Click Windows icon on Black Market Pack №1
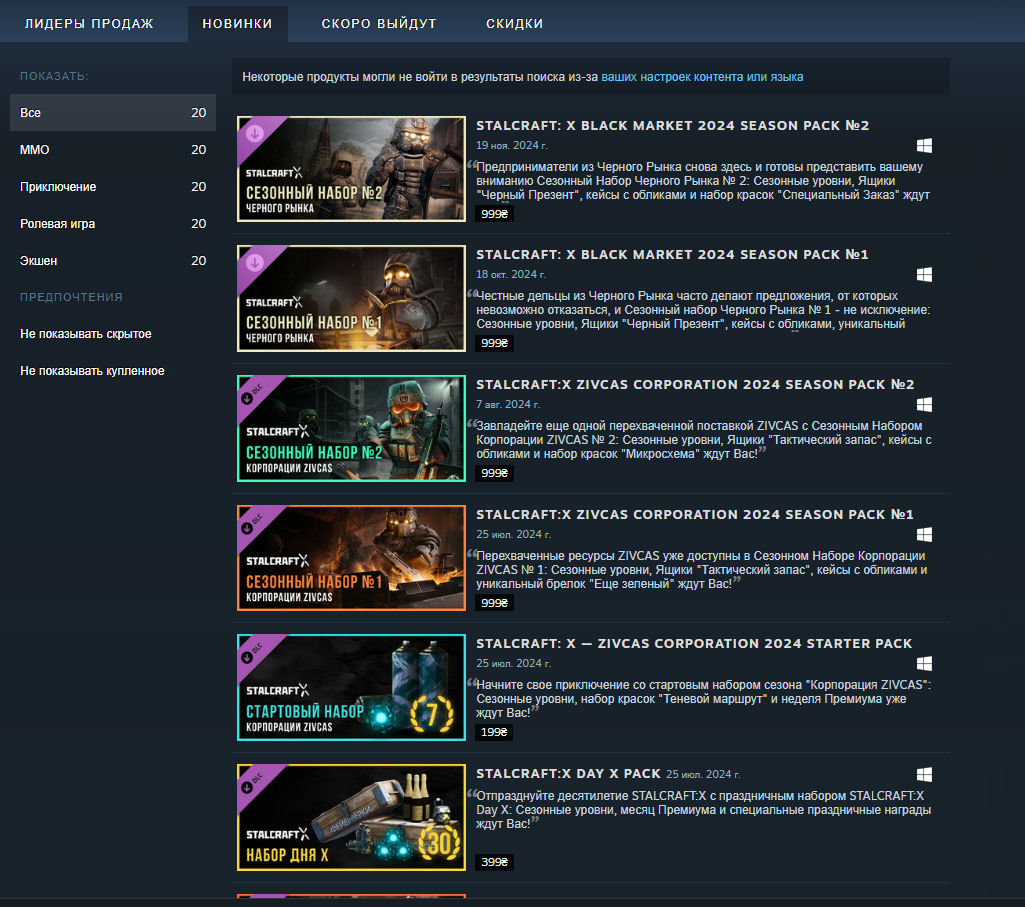1025x907 pixels. pos(924,275)
